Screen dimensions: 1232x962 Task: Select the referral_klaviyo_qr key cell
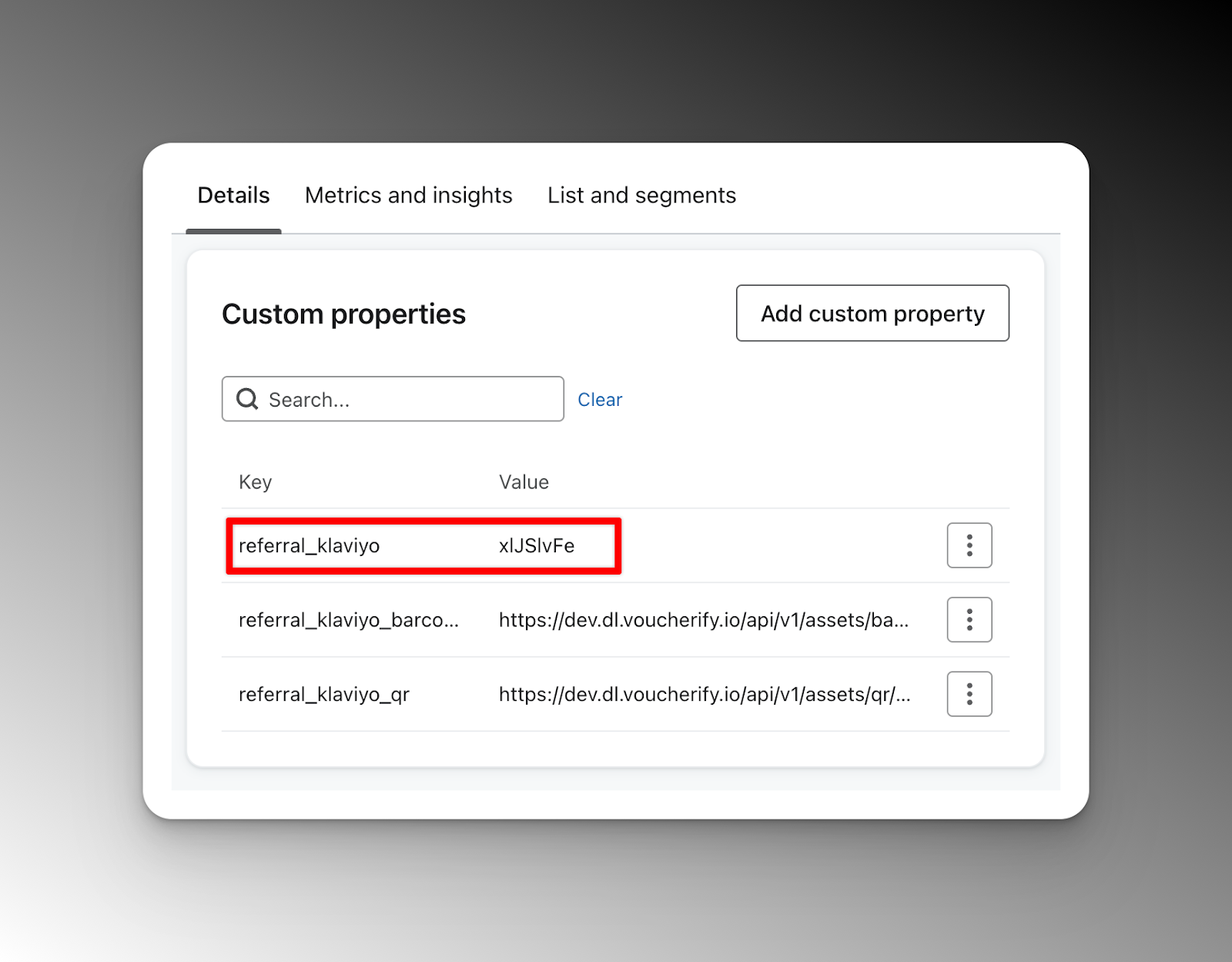coord(323,695)
